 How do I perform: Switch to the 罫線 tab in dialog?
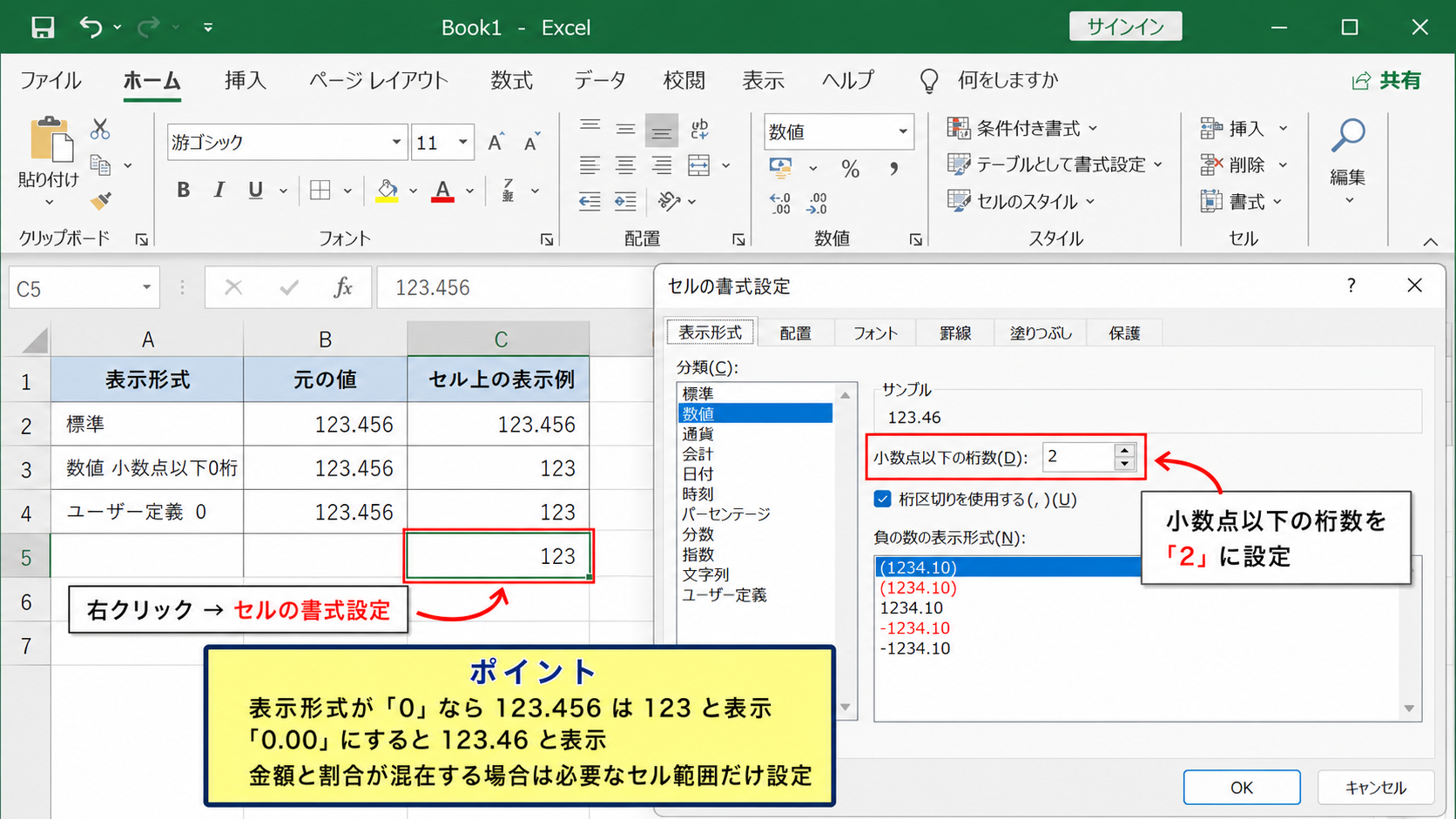point(954,333)
